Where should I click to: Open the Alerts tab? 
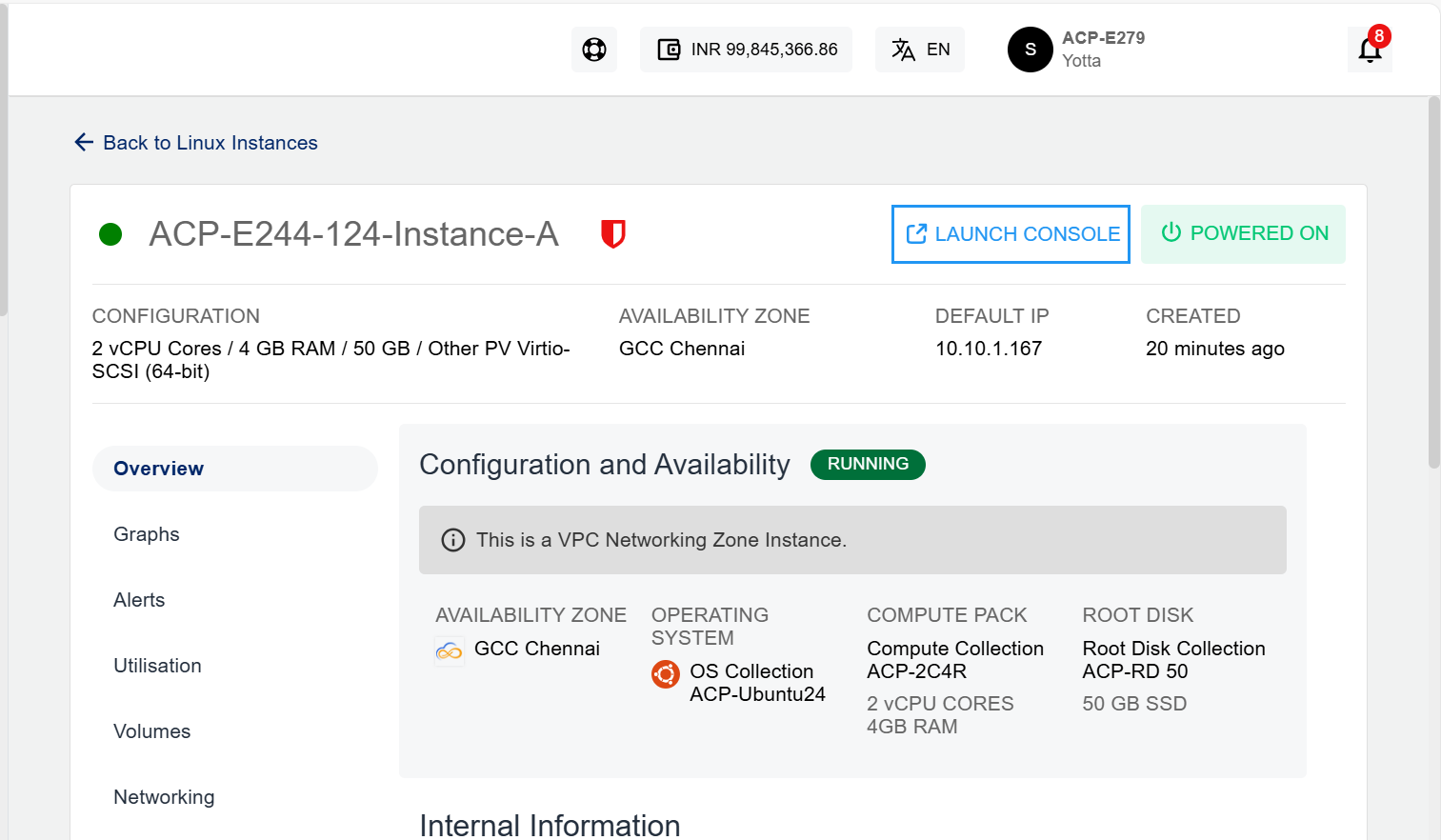[139, 600]
